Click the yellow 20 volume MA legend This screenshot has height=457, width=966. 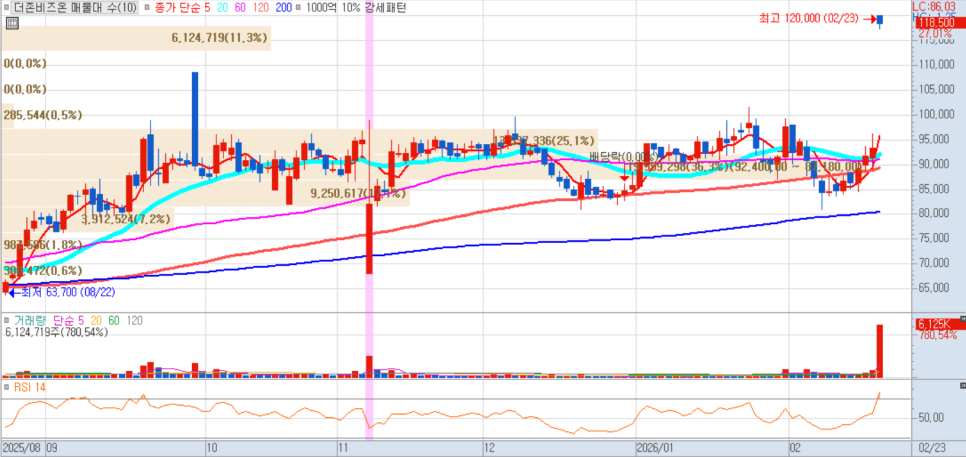(95, 320)
